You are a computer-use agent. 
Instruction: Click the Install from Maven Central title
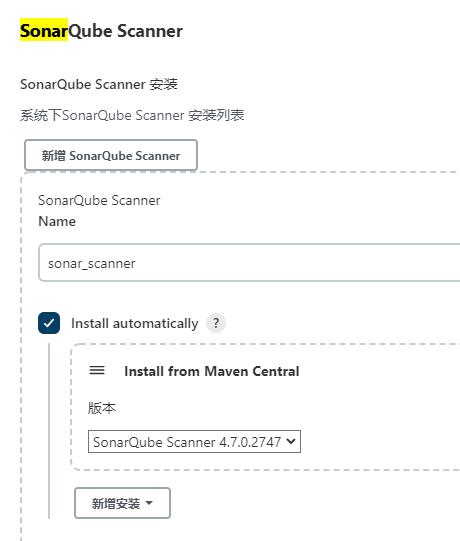212,371
